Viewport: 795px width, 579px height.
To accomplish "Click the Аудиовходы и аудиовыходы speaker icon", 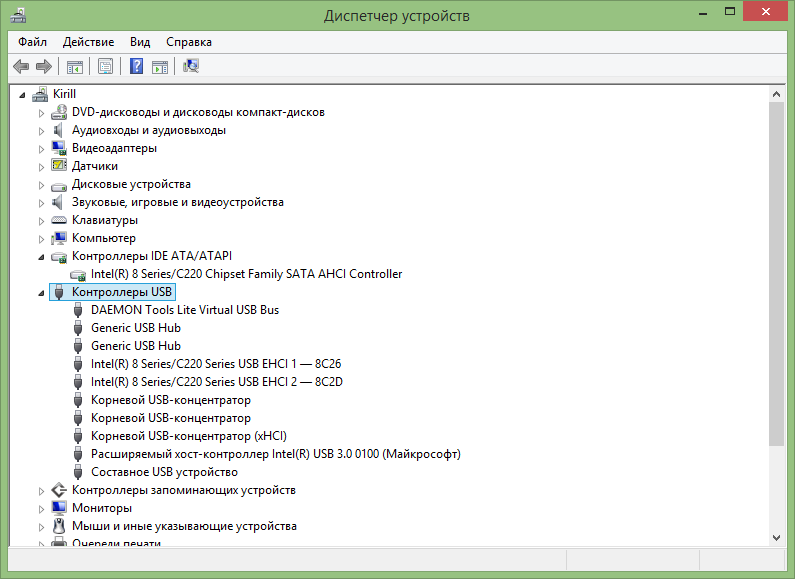I will 59,130.
